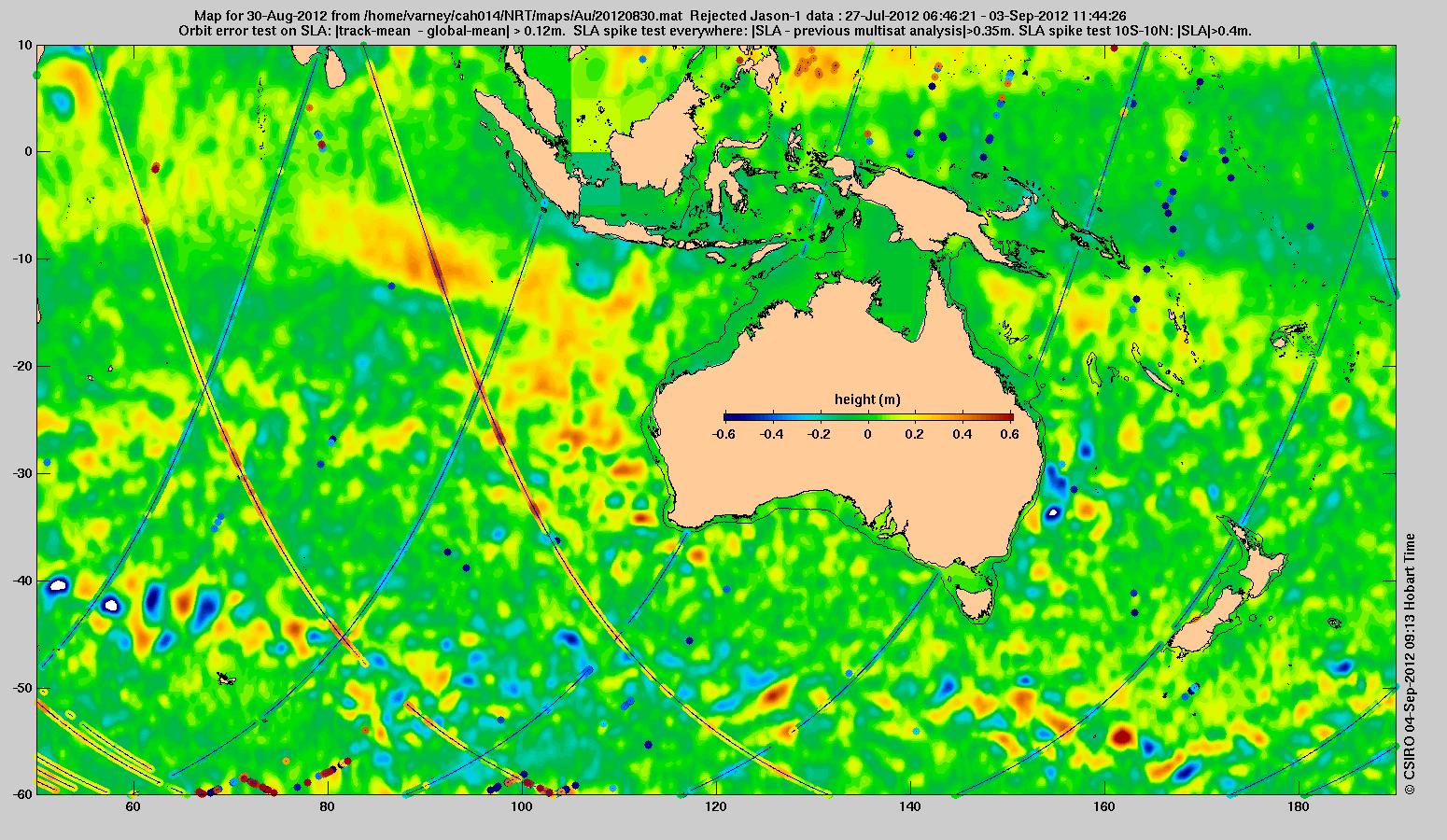Click the x-axis longitude label 60

(133, 807)
